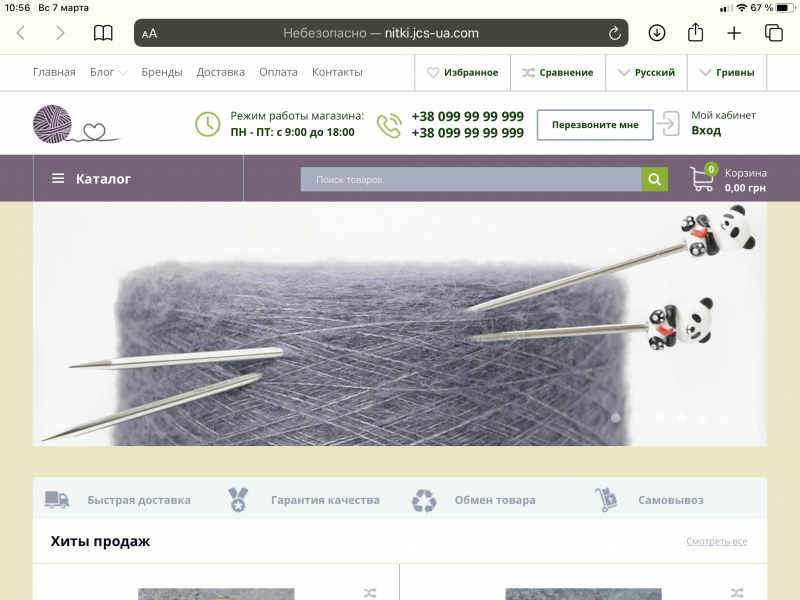The width and height of the screenshot is (800, 600).
Task: Open the Сравнение comparison list
Action: point(557,72)
